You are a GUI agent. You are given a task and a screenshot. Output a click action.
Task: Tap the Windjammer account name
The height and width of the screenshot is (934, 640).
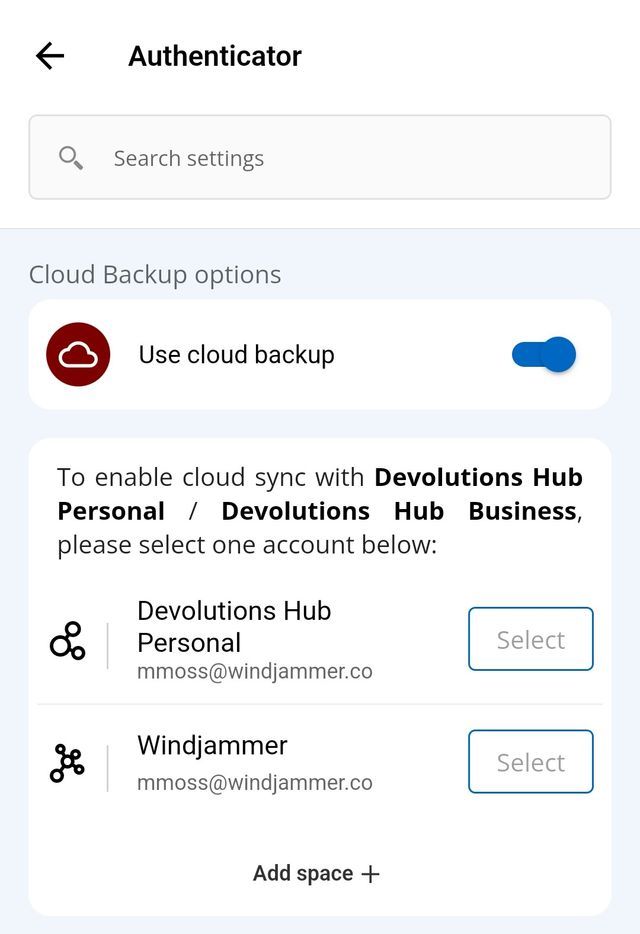[212, 745]
